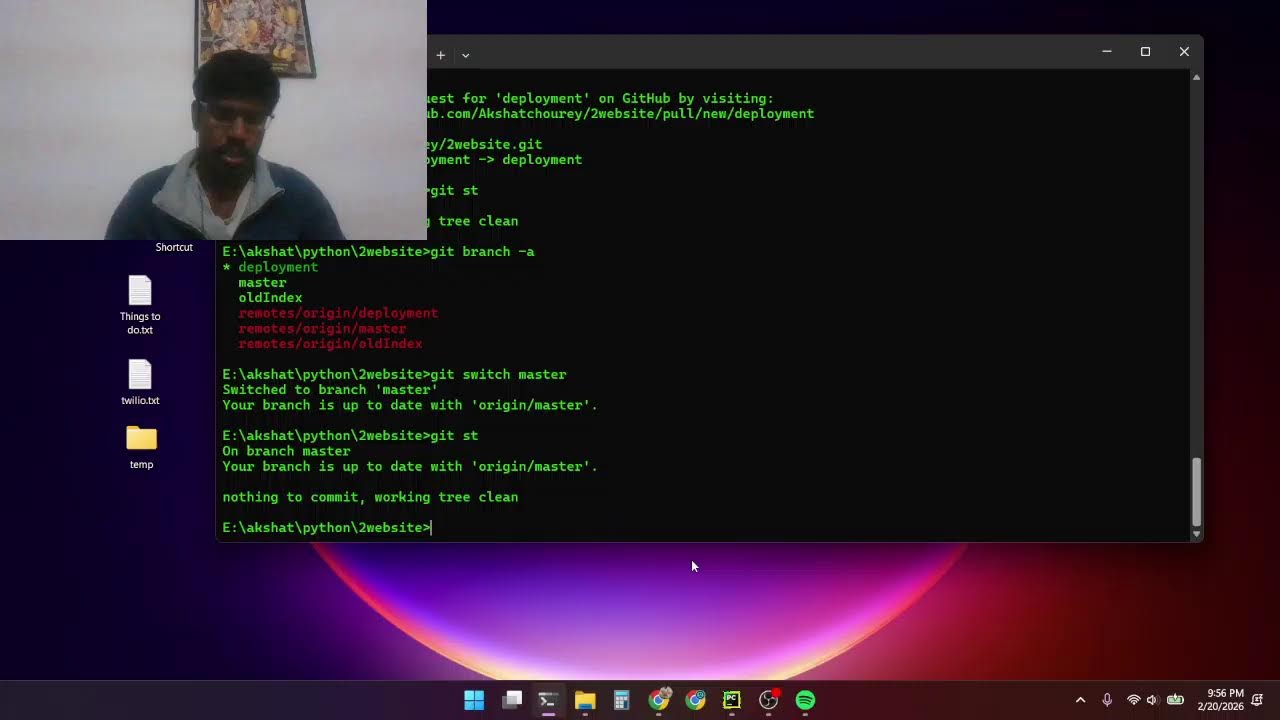The height and width of the screenshot is (720, 1280).
Task: Click the 'git branch -a' command line
Action: click(x=378, y=252)
